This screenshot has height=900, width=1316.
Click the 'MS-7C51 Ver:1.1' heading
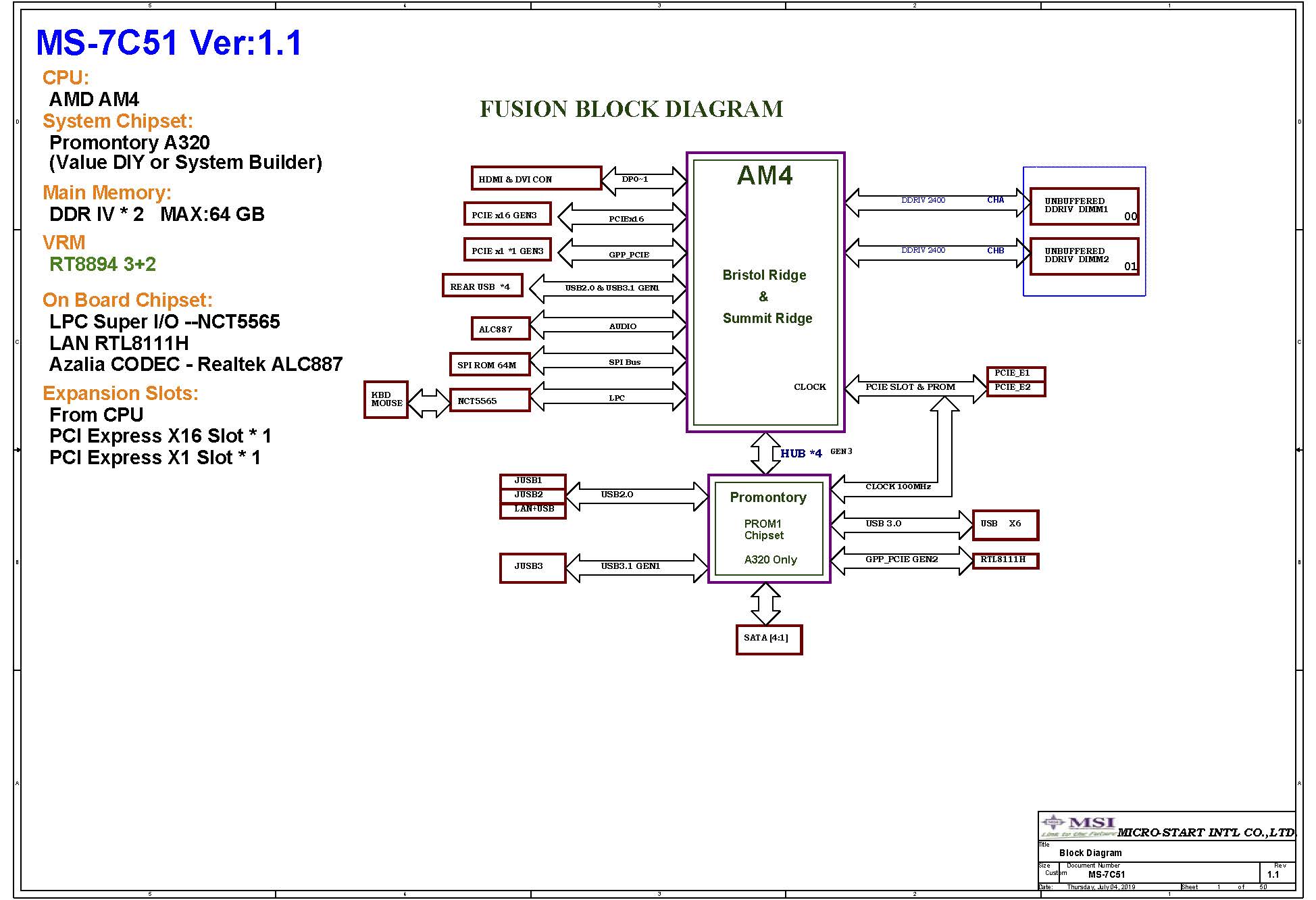169,43
